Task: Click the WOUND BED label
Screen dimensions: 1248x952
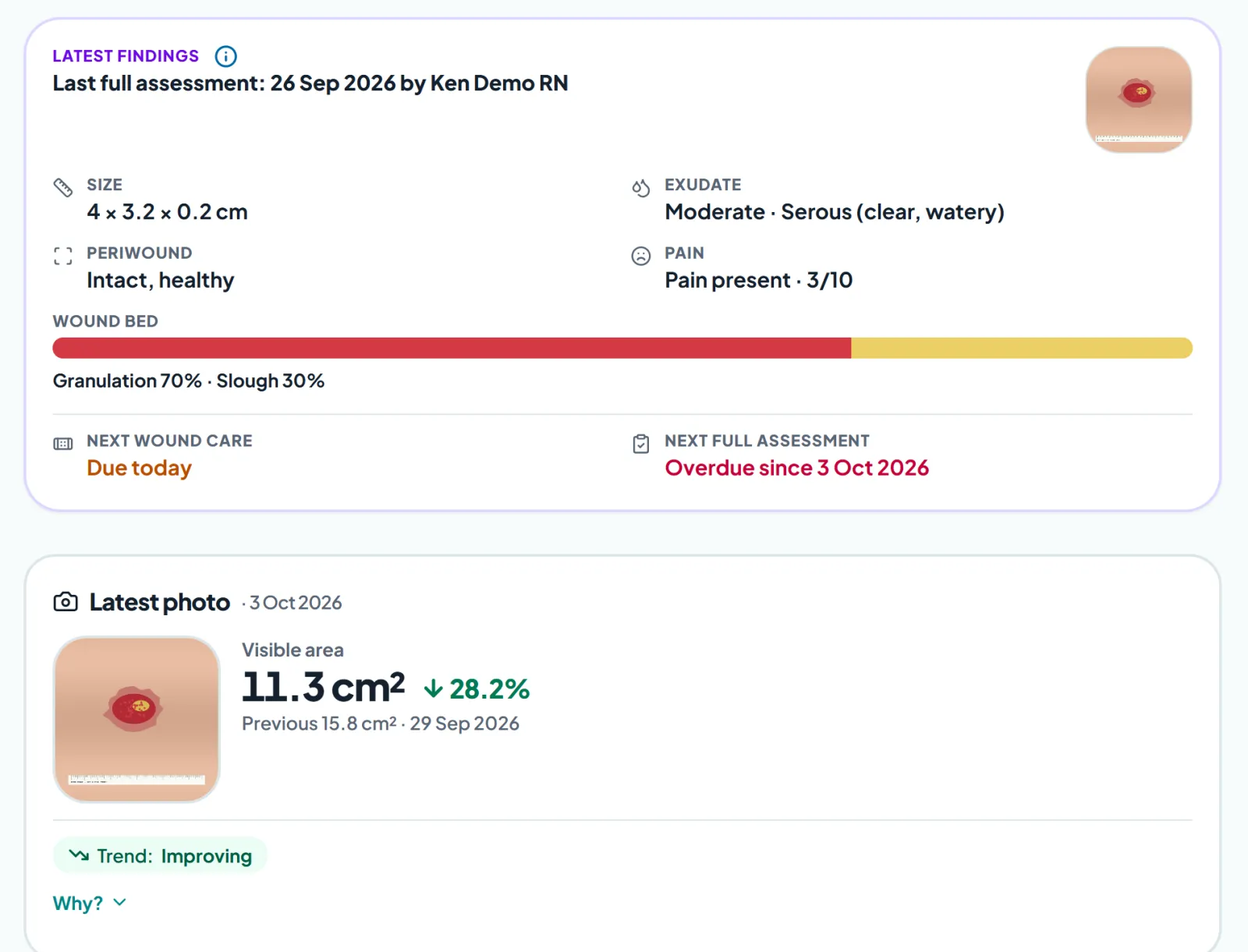Action: pos(105,321)
